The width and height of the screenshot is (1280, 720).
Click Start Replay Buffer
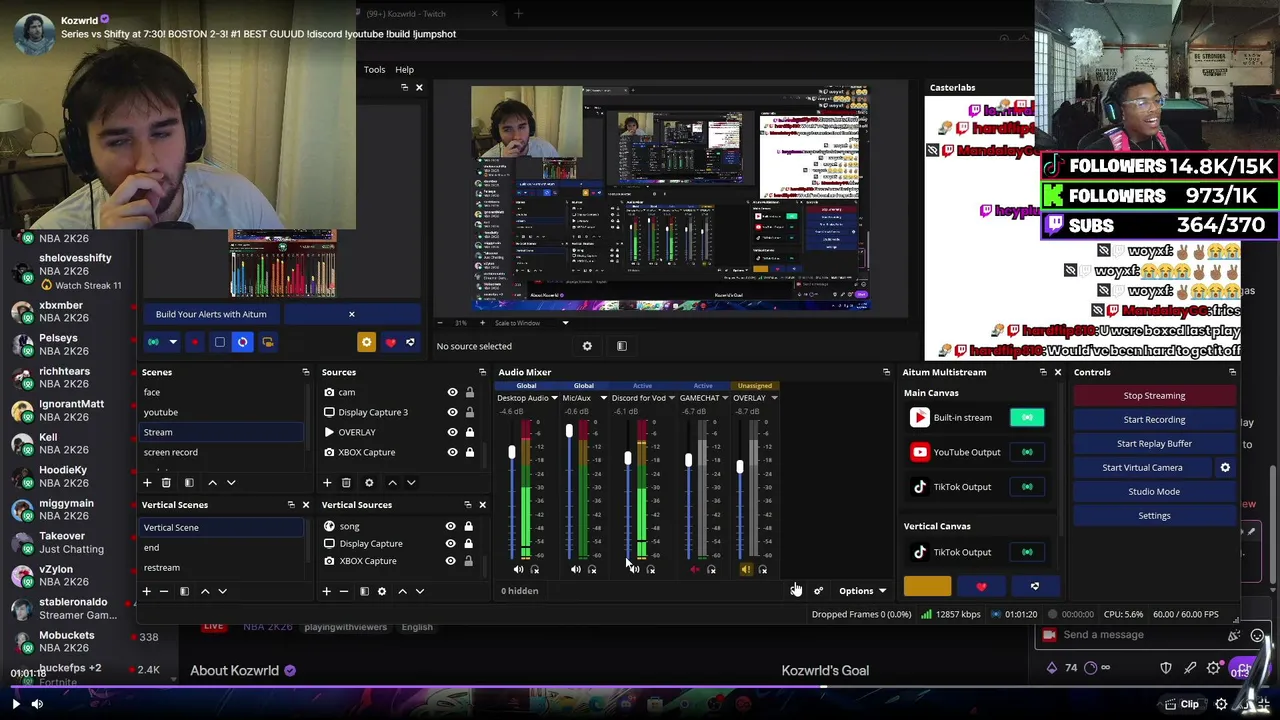coord(1154,443)
